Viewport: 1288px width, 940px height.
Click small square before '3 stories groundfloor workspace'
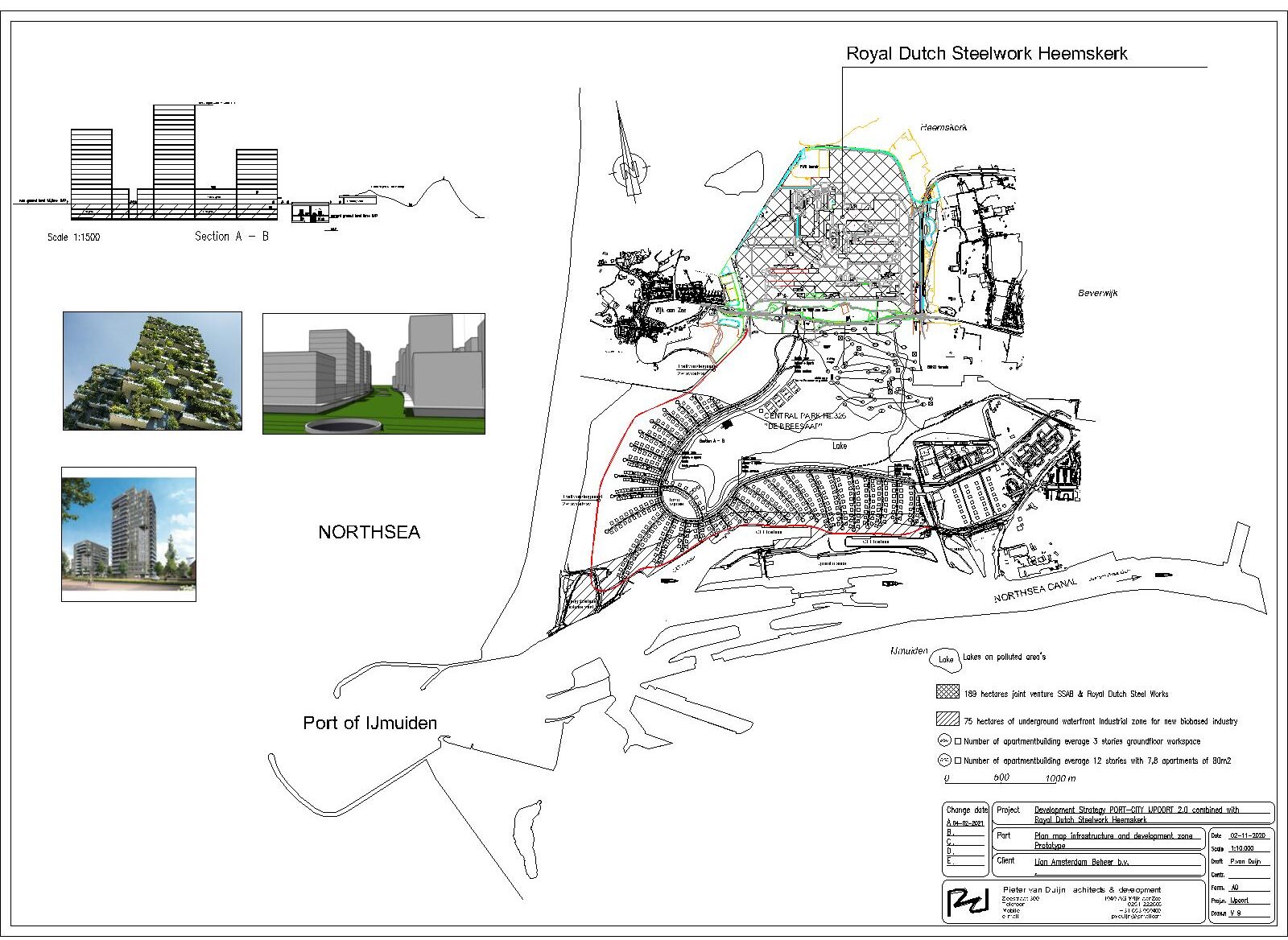(x=958, y=741)
